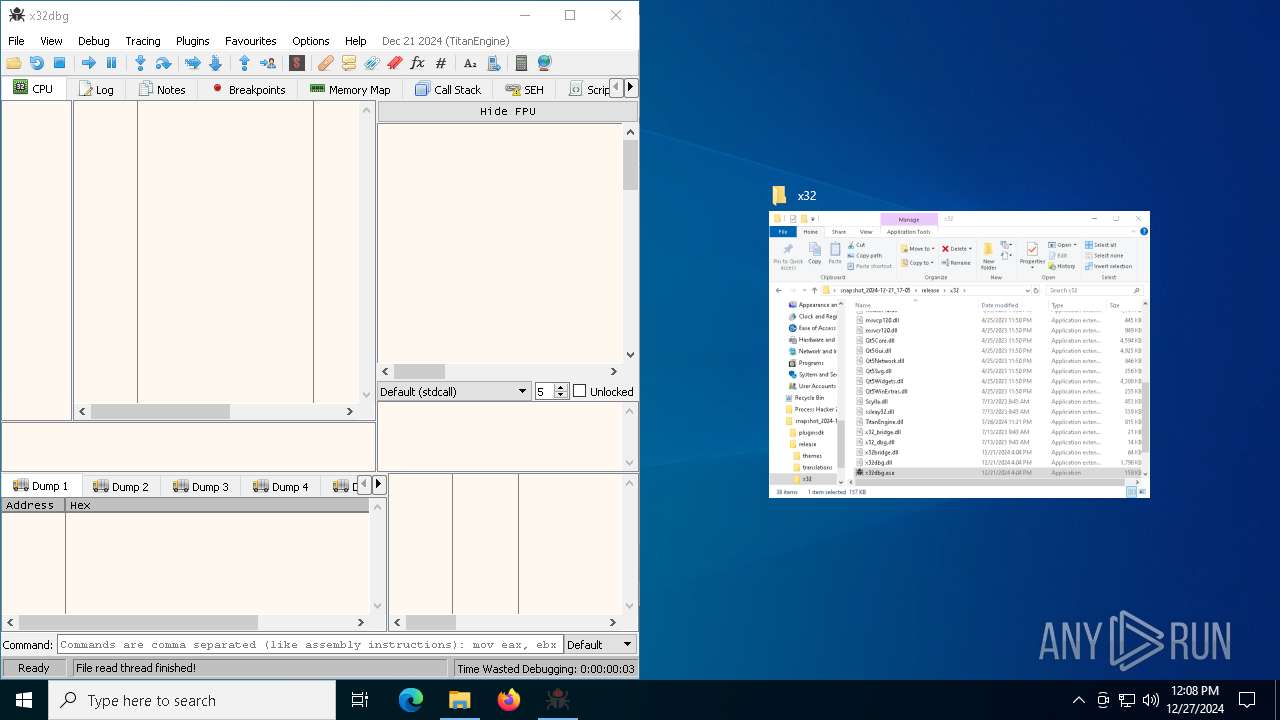This screenshot has width=1280, height=720.
Task: Run the program with the arrow icon
Action: 89,63
